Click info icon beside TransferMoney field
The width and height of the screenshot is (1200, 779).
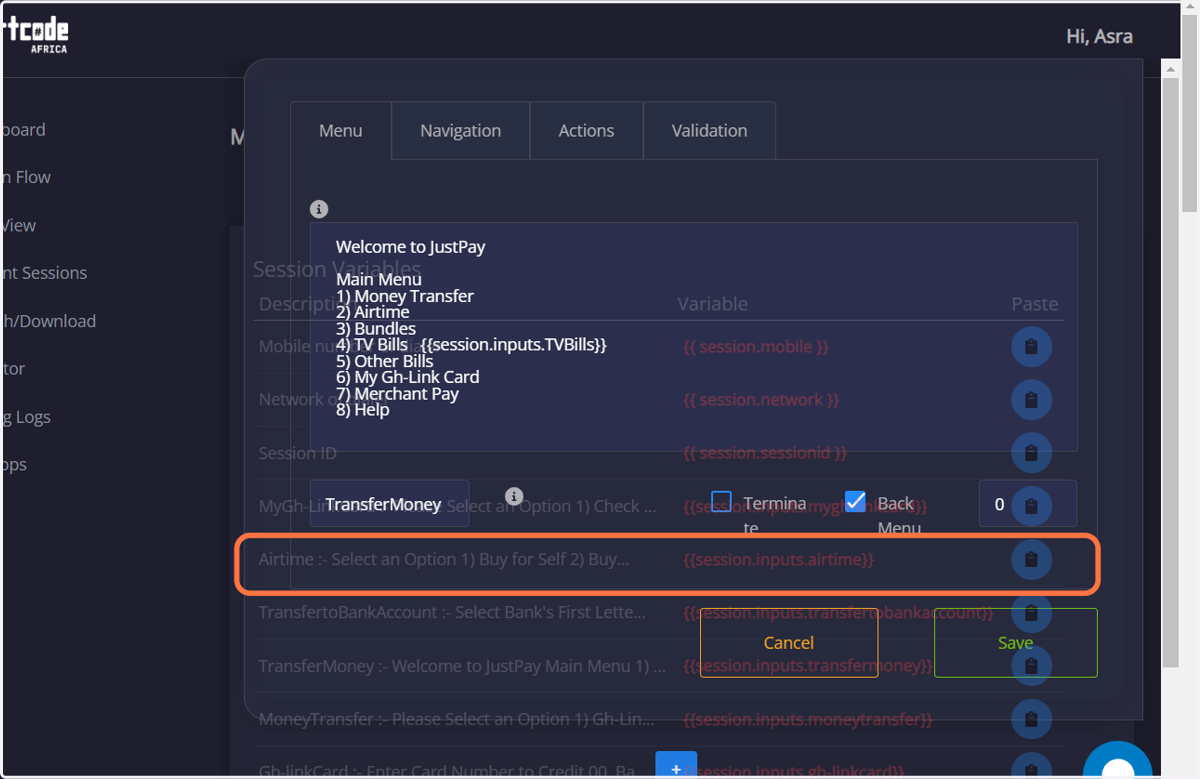[x=514, y=496]
